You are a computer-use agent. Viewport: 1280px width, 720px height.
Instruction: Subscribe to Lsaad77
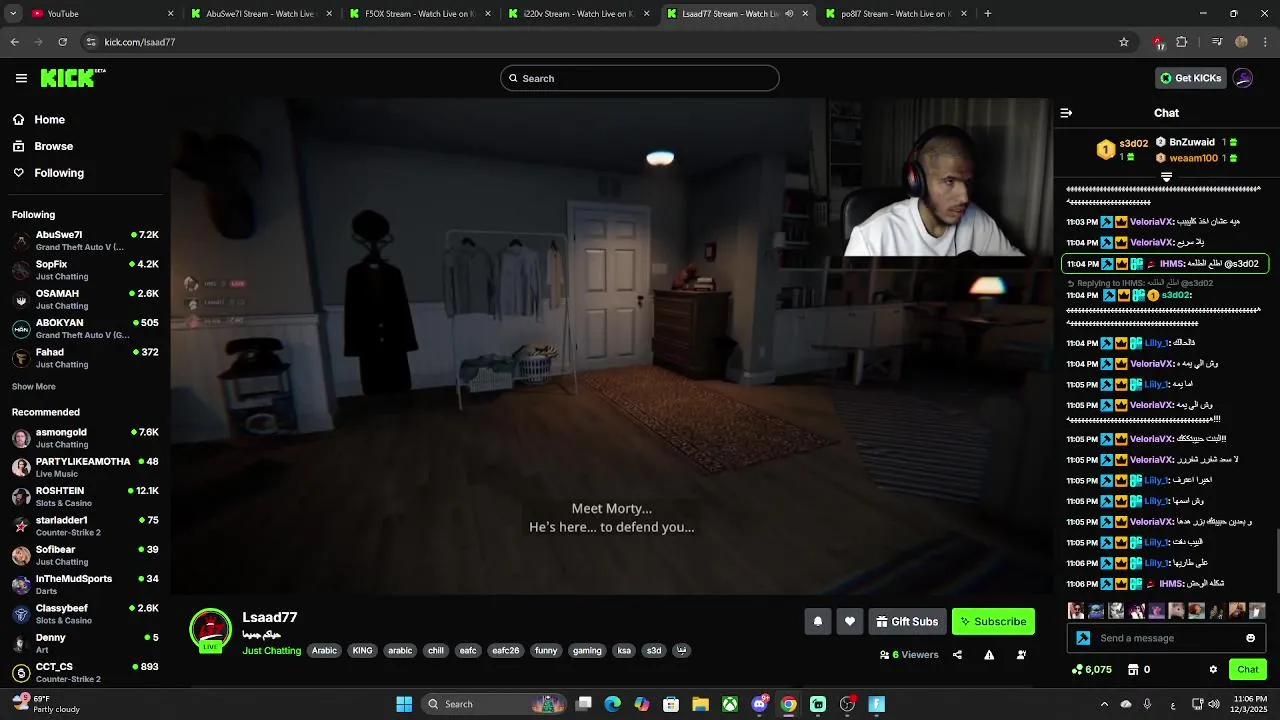tap(993, 621)
